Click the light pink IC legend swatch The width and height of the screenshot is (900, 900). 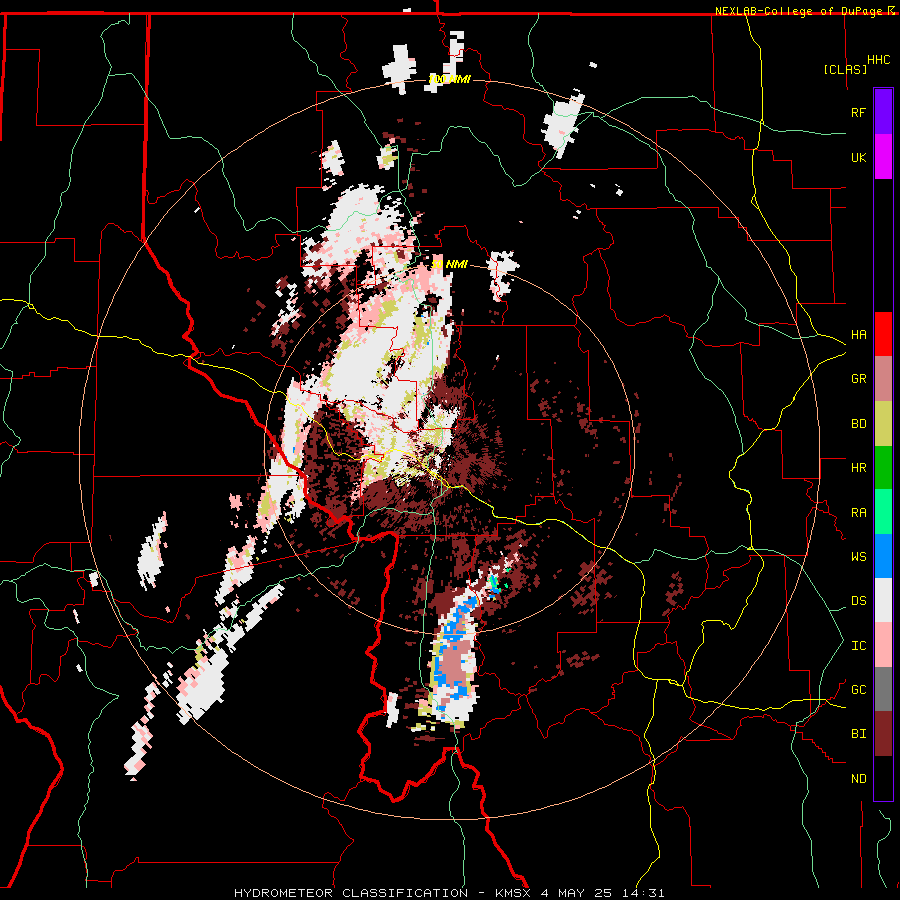coord(883,645)
